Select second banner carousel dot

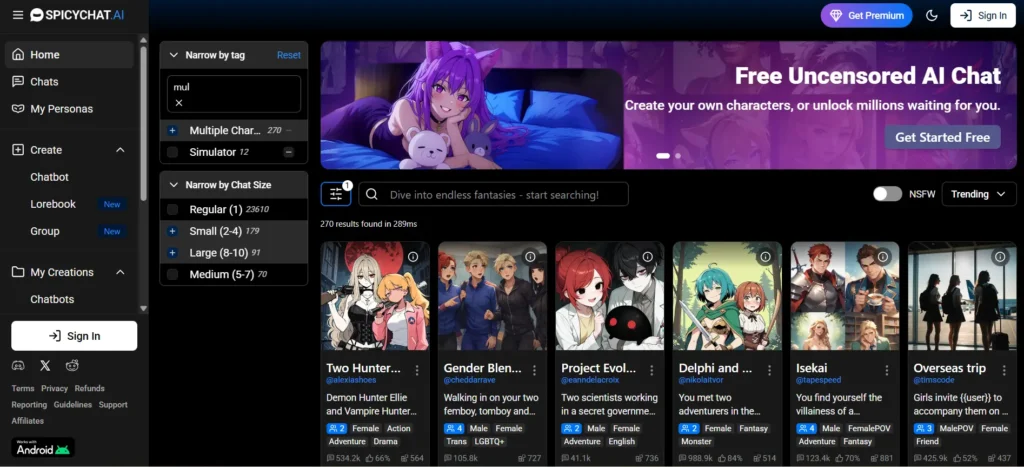click(x=678, y=156)
